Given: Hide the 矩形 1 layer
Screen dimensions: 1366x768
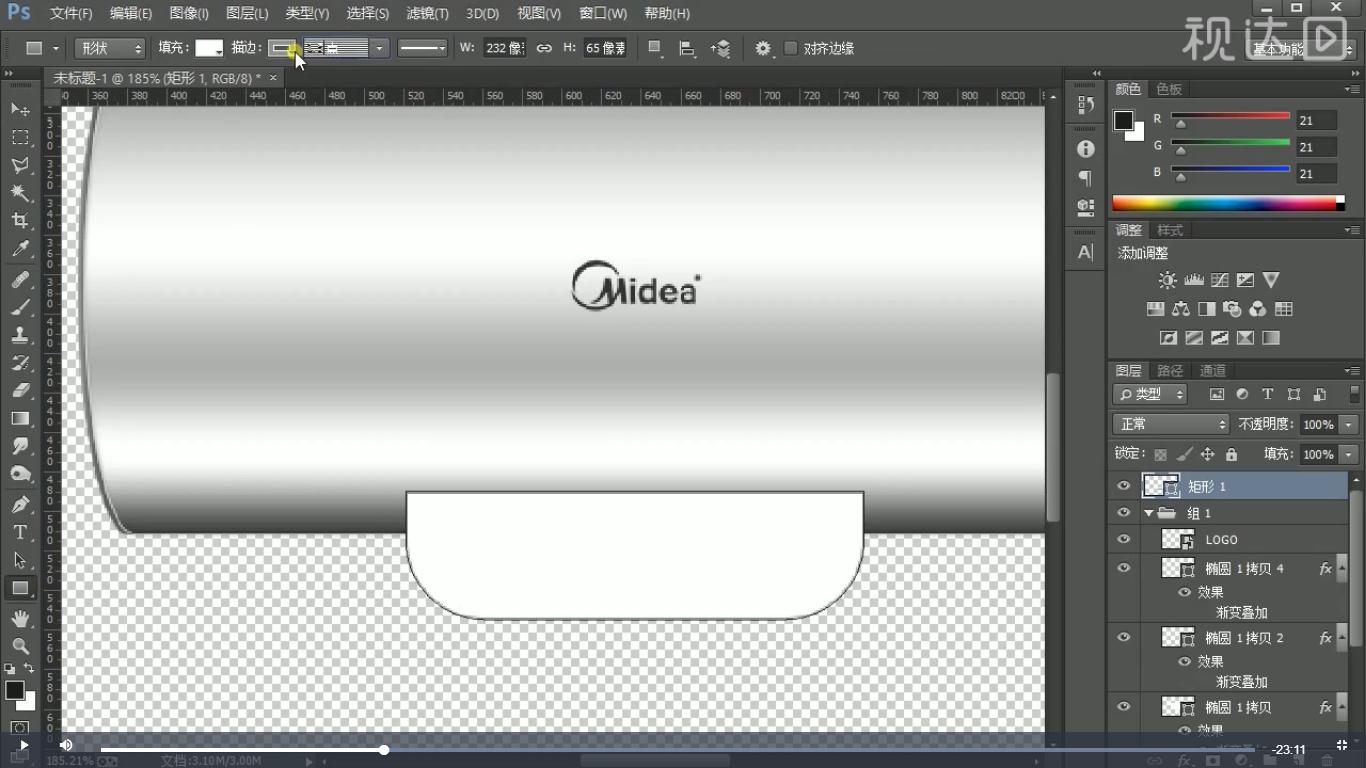Looking at the screenshot, I should tap(1123, 486).
